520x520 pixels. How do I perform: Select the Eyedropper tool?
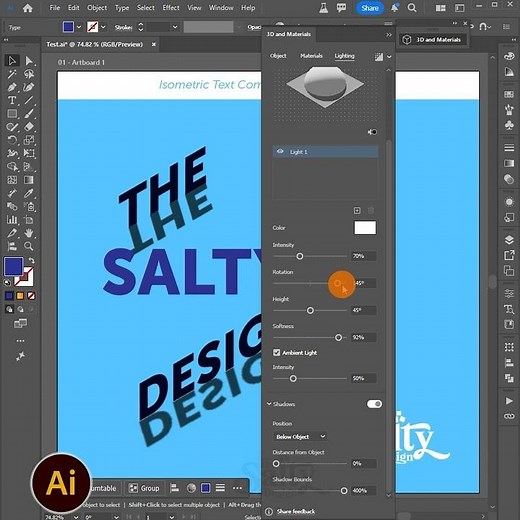tap(29, 193)
